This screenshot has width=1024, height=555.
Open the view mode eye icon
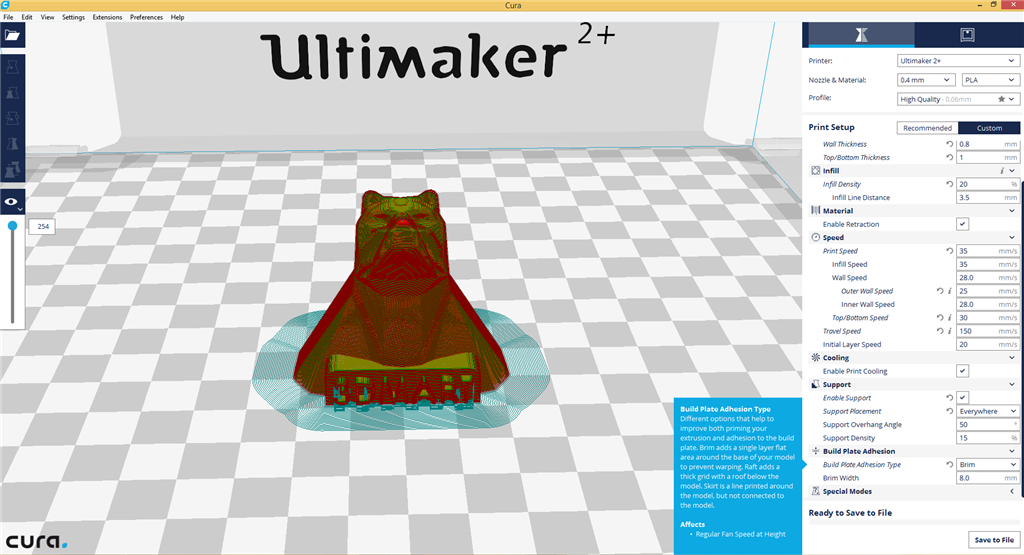[12, 202]
